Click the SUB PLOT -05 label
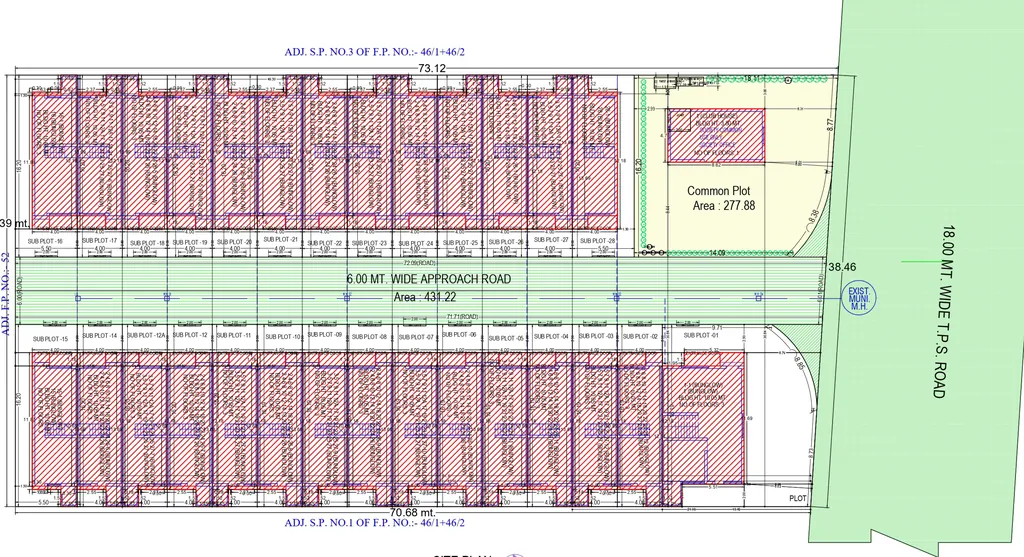Viewport: 1024px width, 557px height. pos(506,338)
